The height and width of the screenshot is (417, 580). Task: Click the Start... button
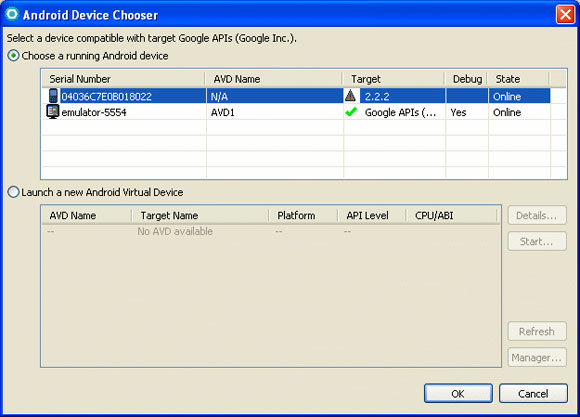click(x=537, y=241)
